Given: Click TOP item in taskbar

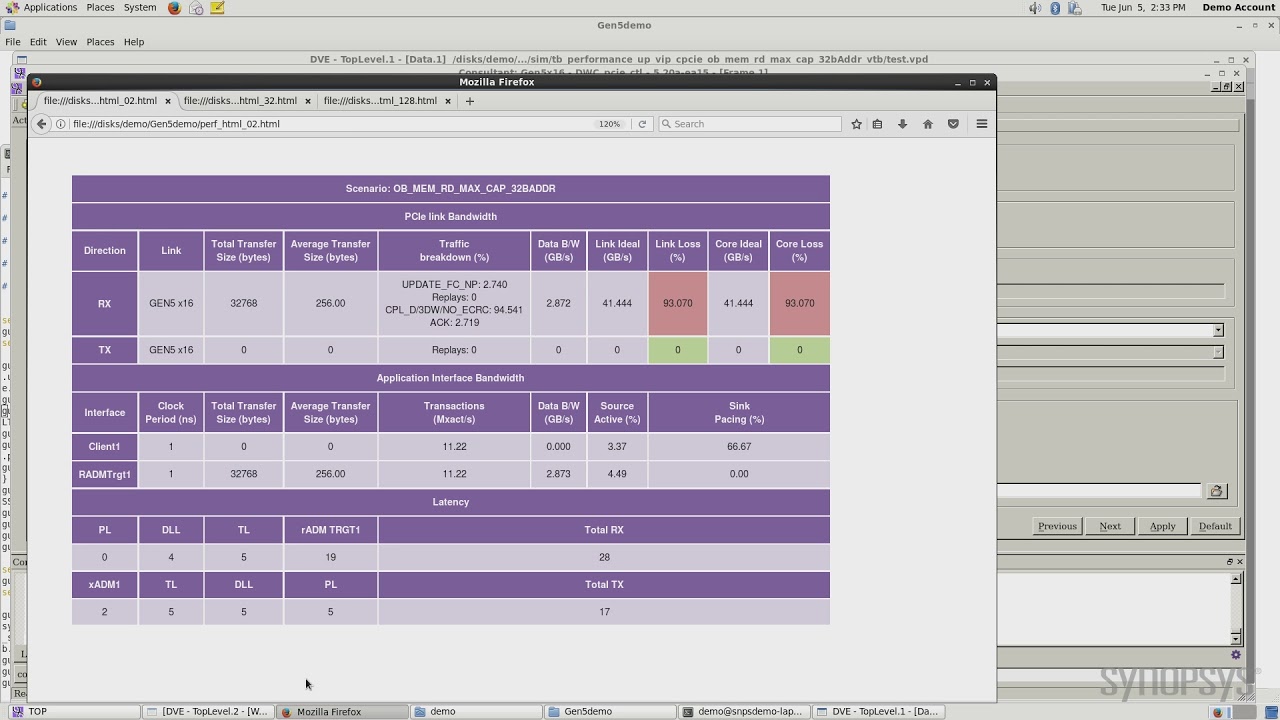Looking at the screenshot, I should [72, 712].
